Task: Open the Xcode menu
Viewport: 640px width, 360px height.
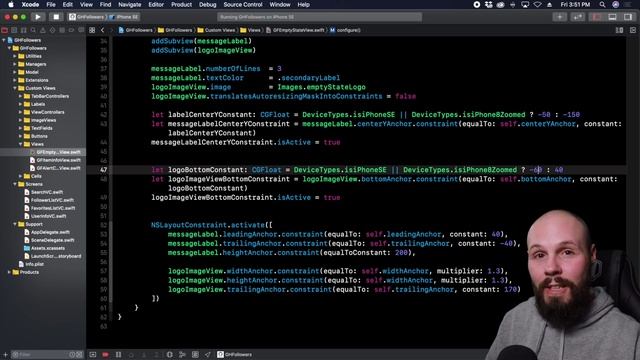Action: coord(30,4)
